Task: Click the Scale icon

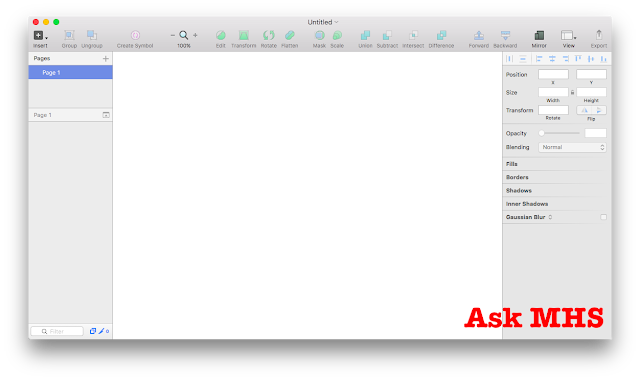Action: pos(337,35)
